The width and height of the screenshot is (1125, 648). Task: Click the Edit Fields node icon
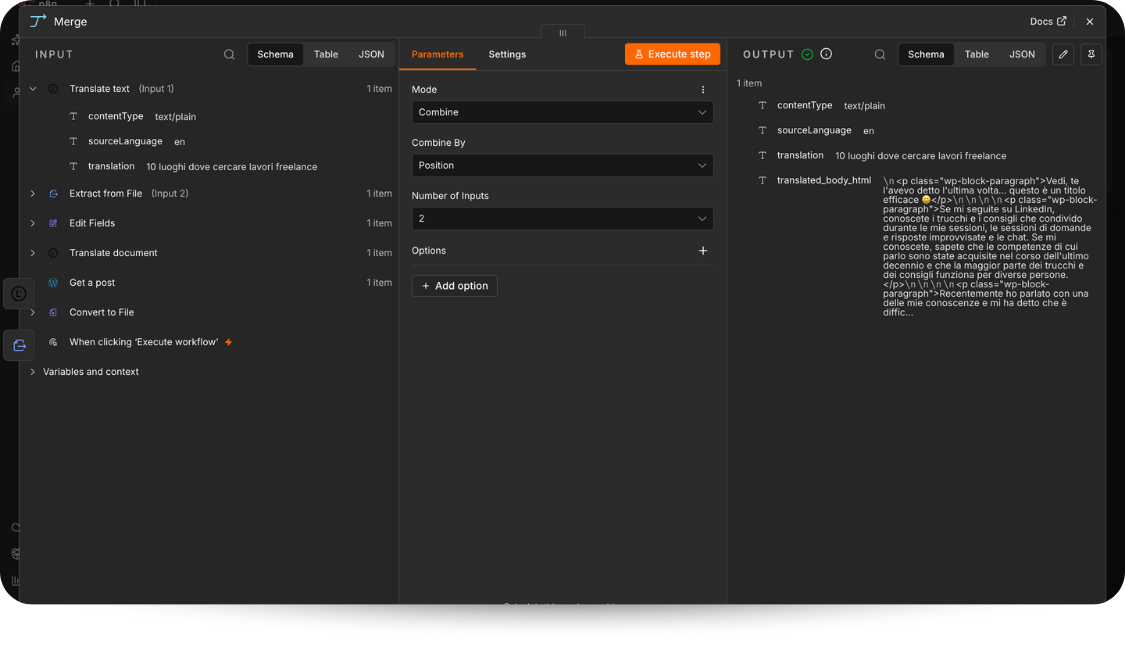(53, 223)
